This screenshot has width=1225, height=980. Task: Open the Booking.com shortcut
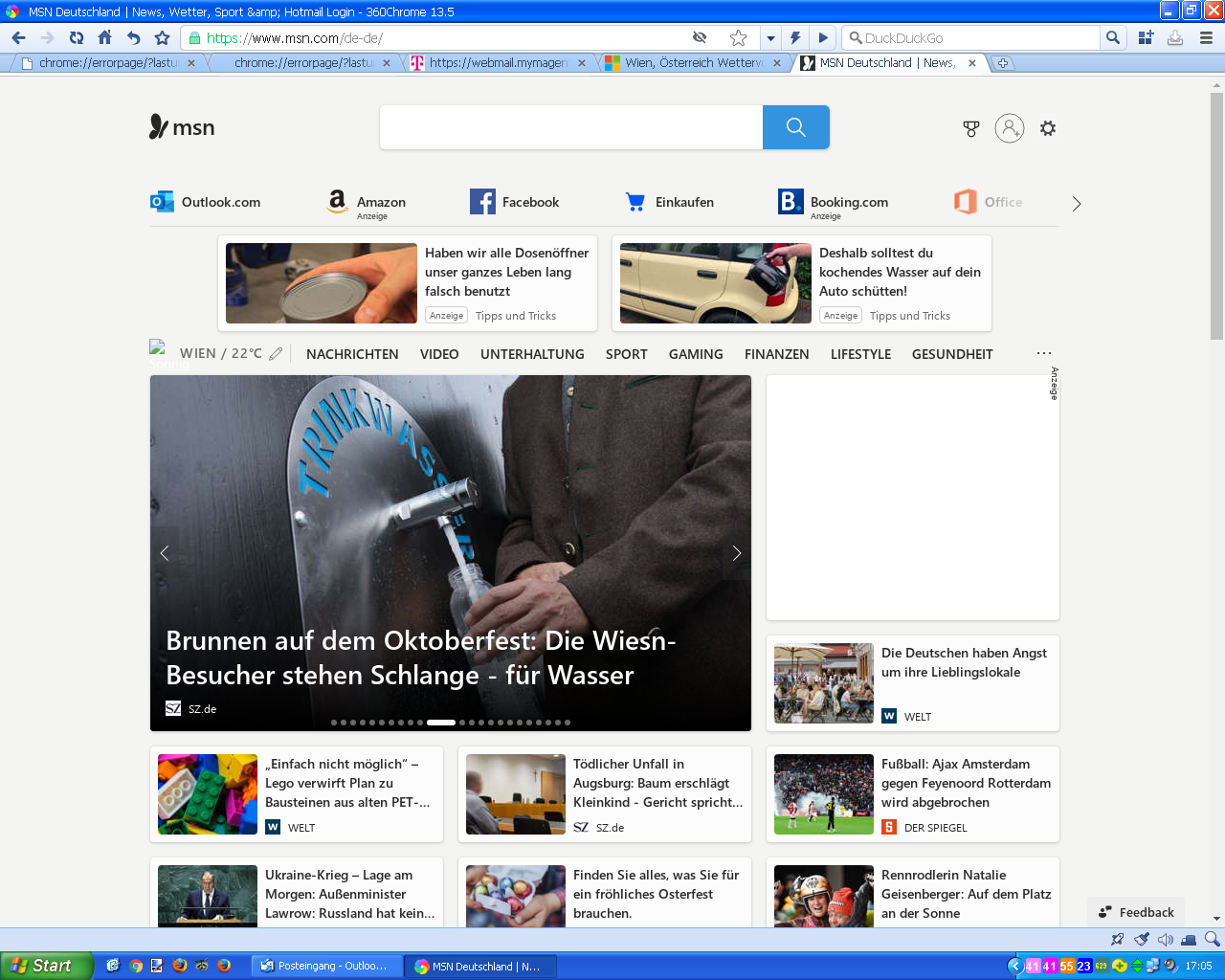[834, 204]
